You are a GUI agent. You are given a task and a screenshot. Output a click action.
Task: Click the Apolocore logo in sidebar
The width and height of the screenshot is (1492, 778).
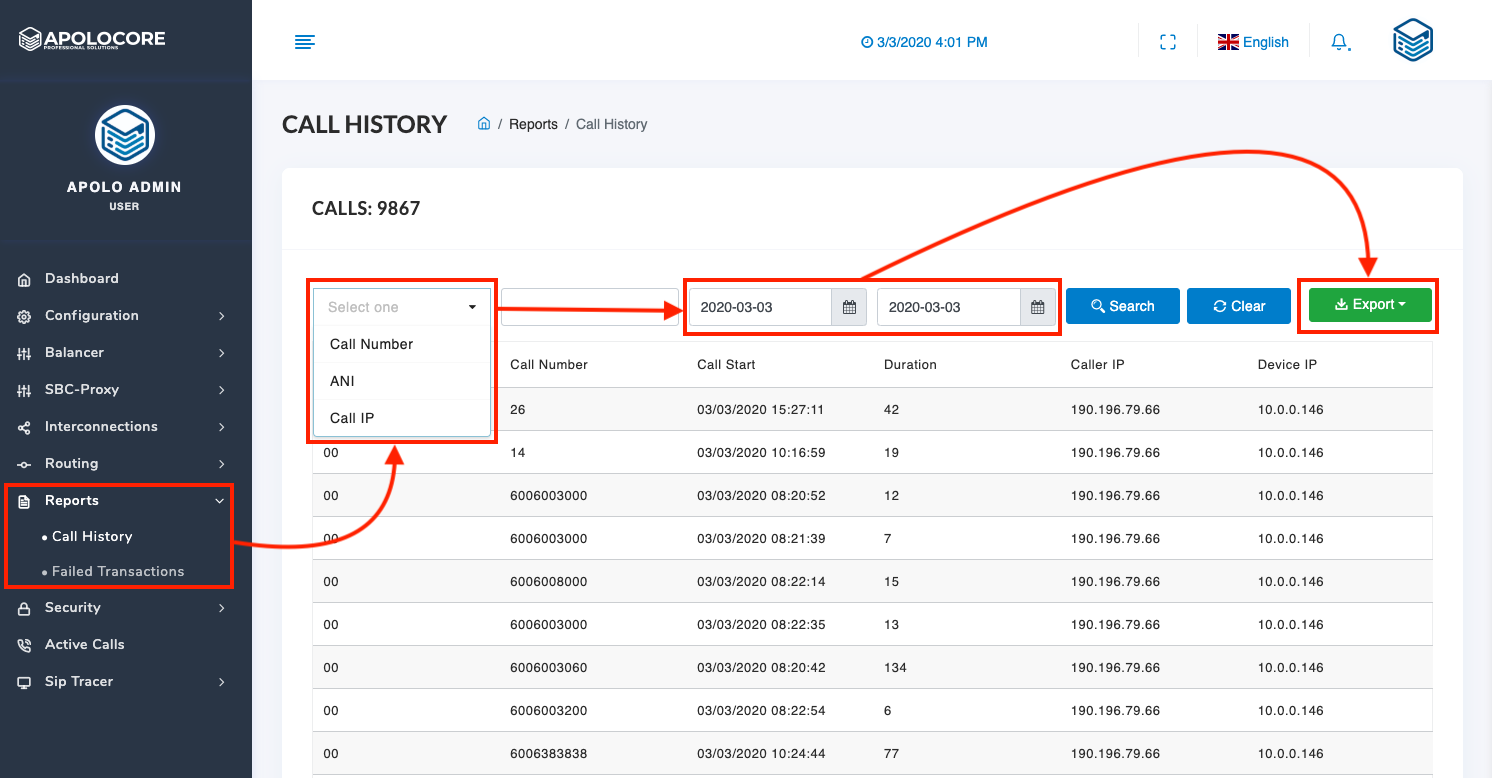coord(92,40)
